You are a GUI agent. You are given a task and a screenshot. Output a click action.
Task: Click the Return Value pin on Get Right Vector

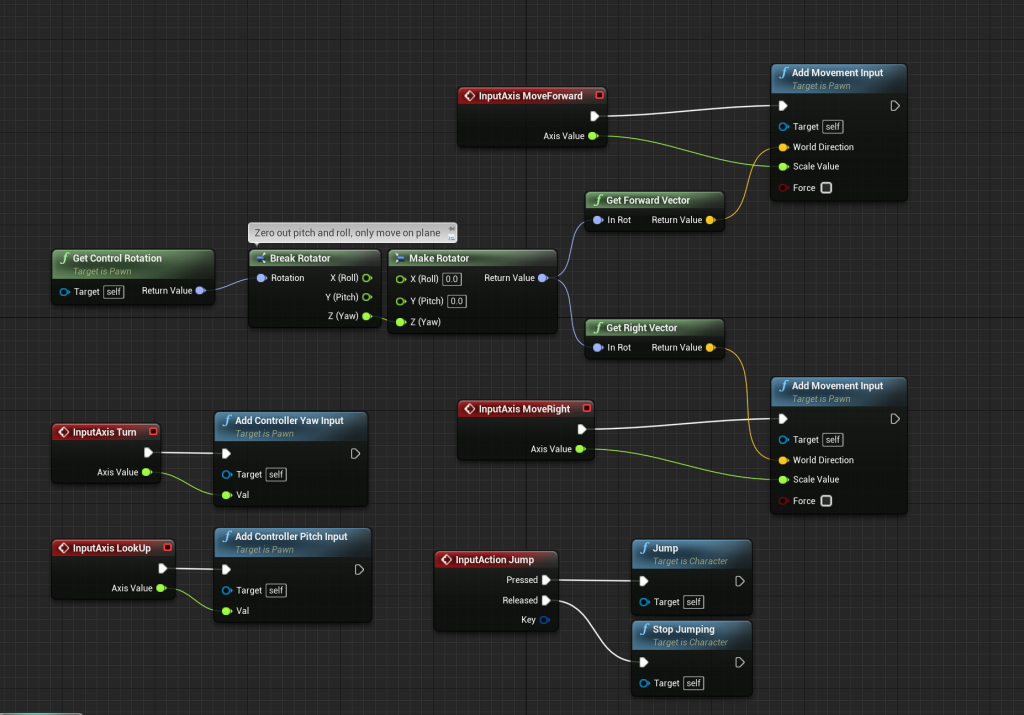click(710, 348)
